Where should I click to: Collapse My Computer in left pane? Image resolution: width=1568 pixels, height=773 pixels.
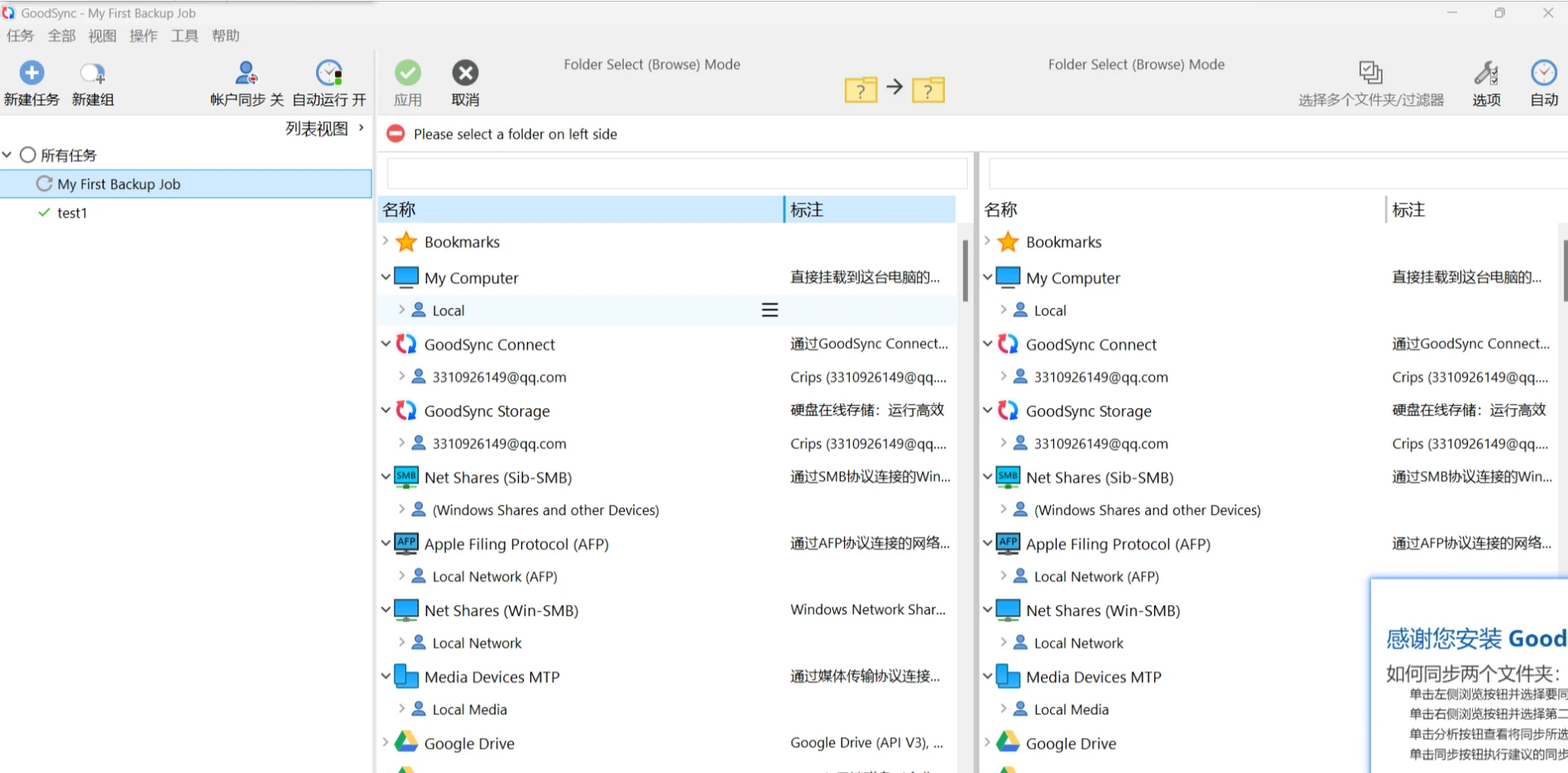click(x=386, y=277)
